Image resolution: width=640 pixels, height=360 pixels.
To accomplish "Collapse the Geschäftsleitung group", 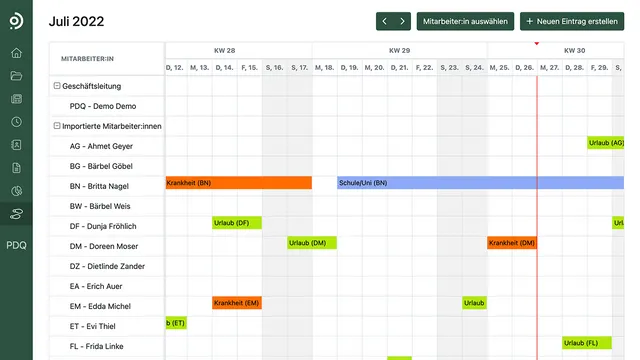I will (57, 86).
